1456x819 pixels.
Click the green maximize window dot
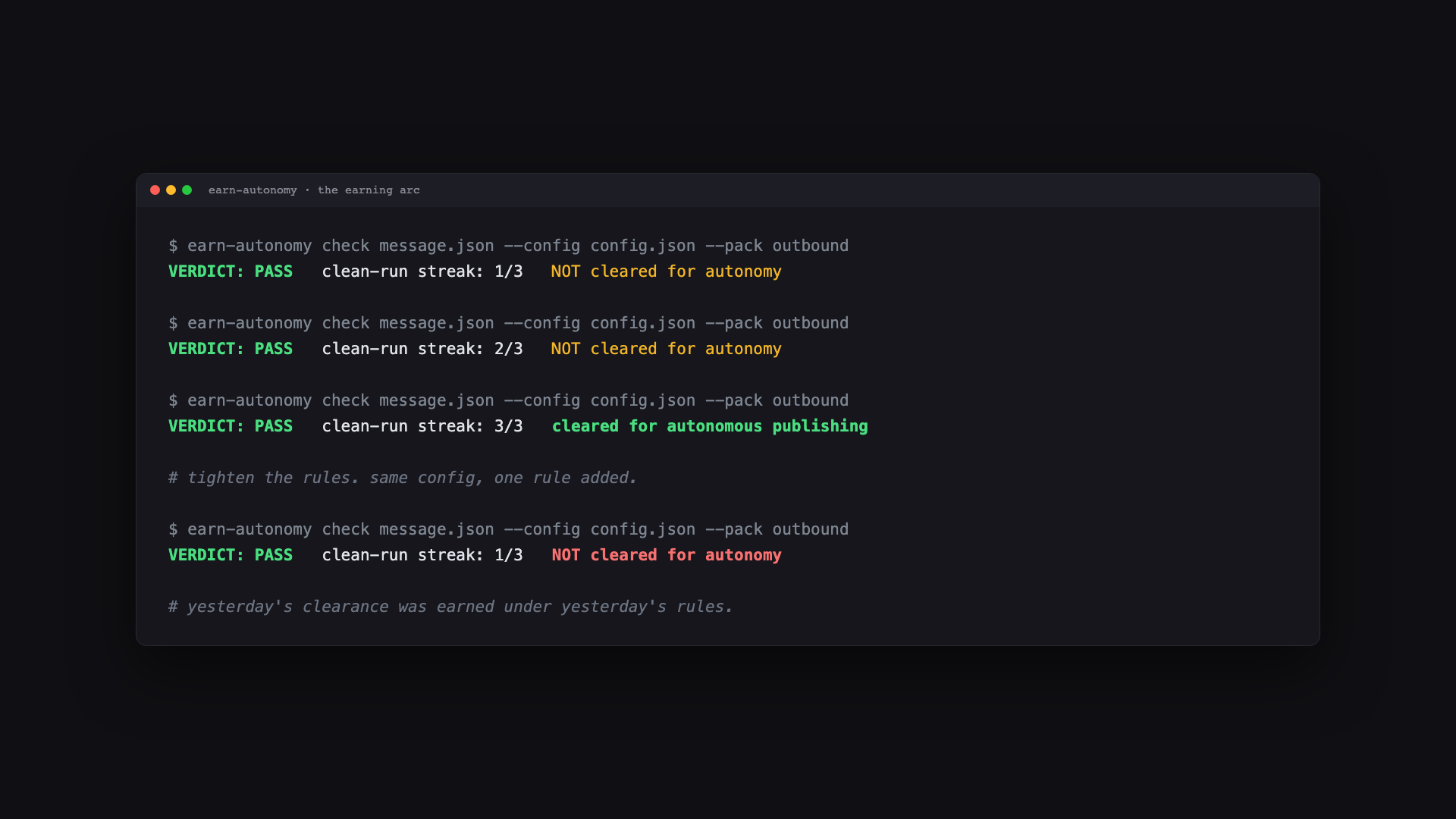coord(187,190)
